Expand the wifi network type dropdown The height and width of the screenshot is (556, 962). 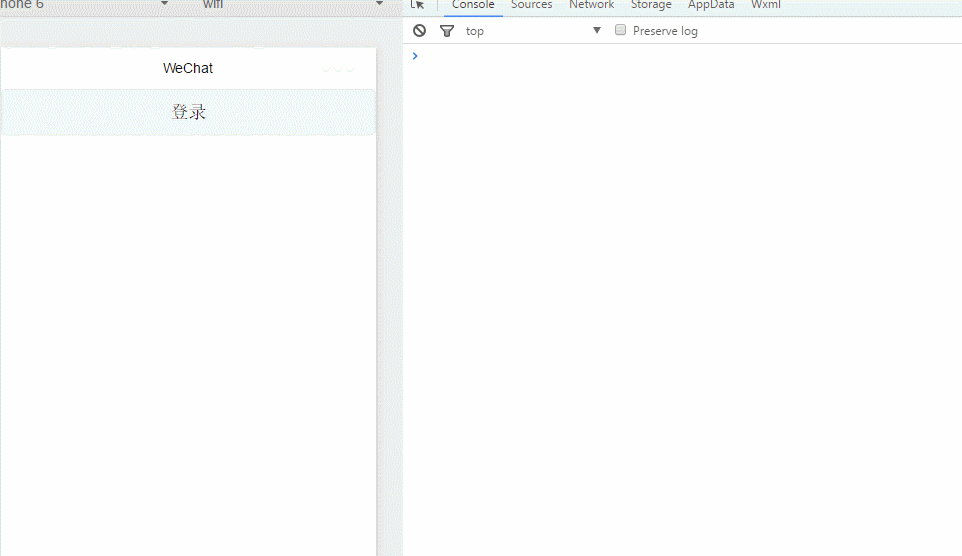(379, 4)
